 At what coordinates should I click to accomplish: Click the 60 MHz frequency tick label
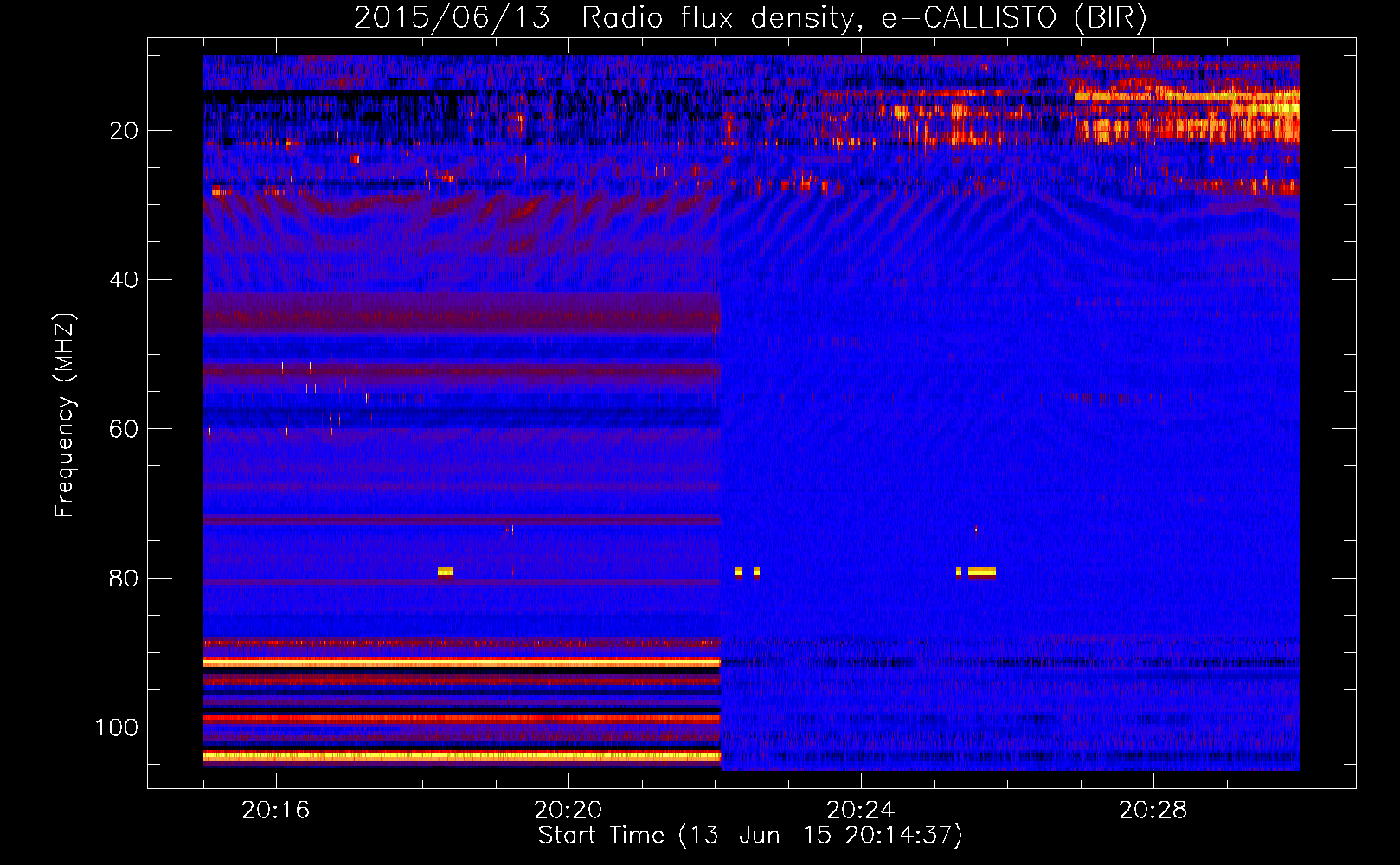coord(124,430)
